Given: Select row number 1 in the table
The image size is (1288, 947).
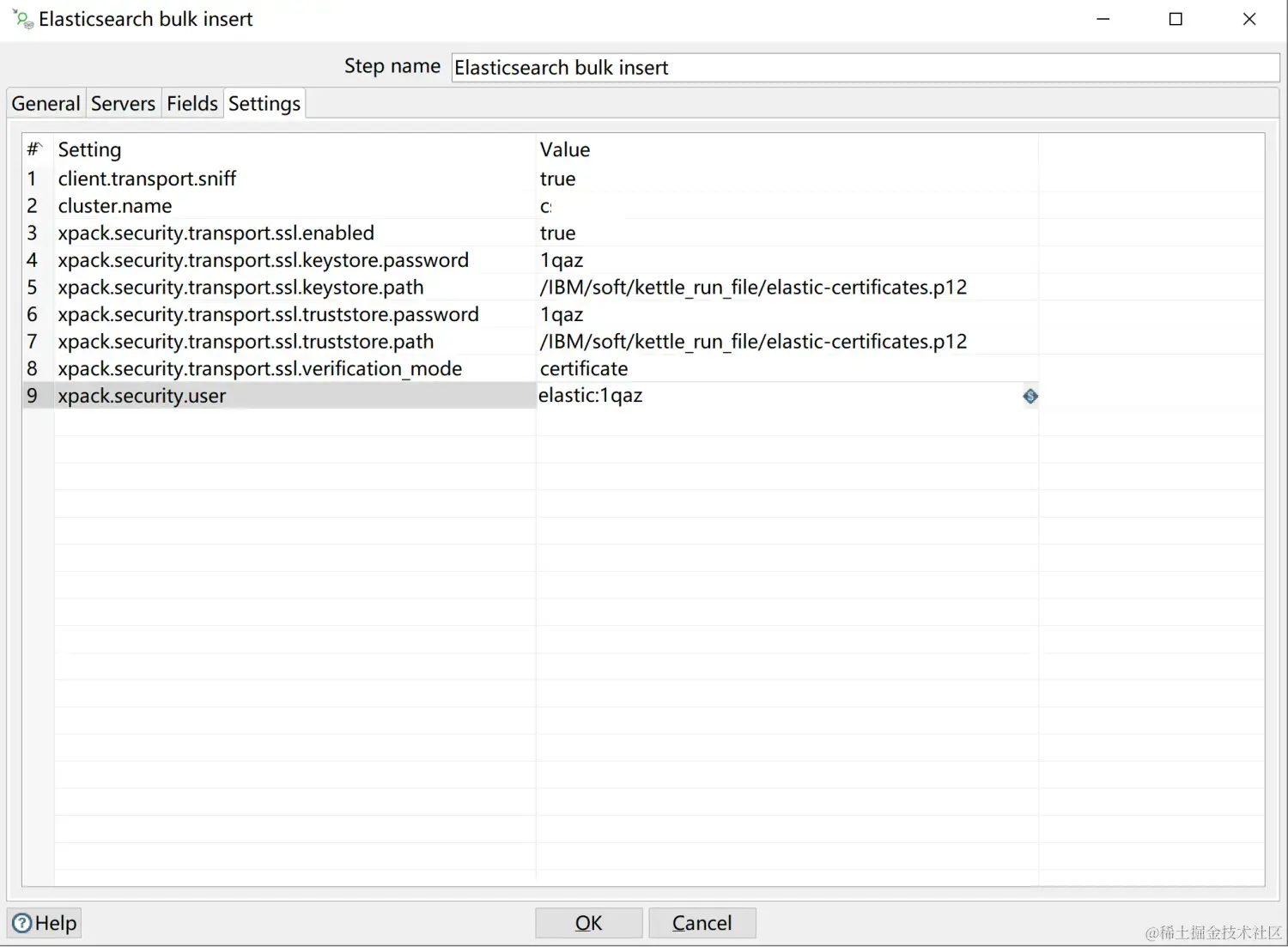Looking at the screenshot, I should coord(33,179).
